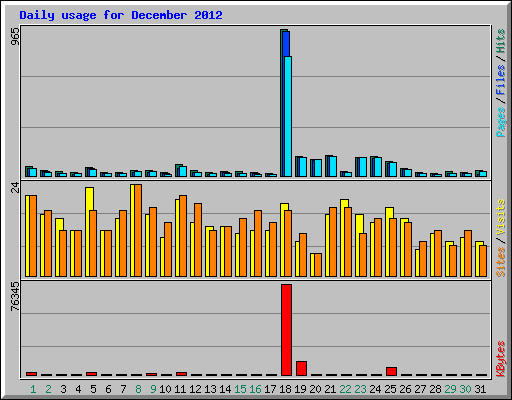Click the day 3 axis label
The width and height of the screenshot is (512, 400).
tap(63, 389)
